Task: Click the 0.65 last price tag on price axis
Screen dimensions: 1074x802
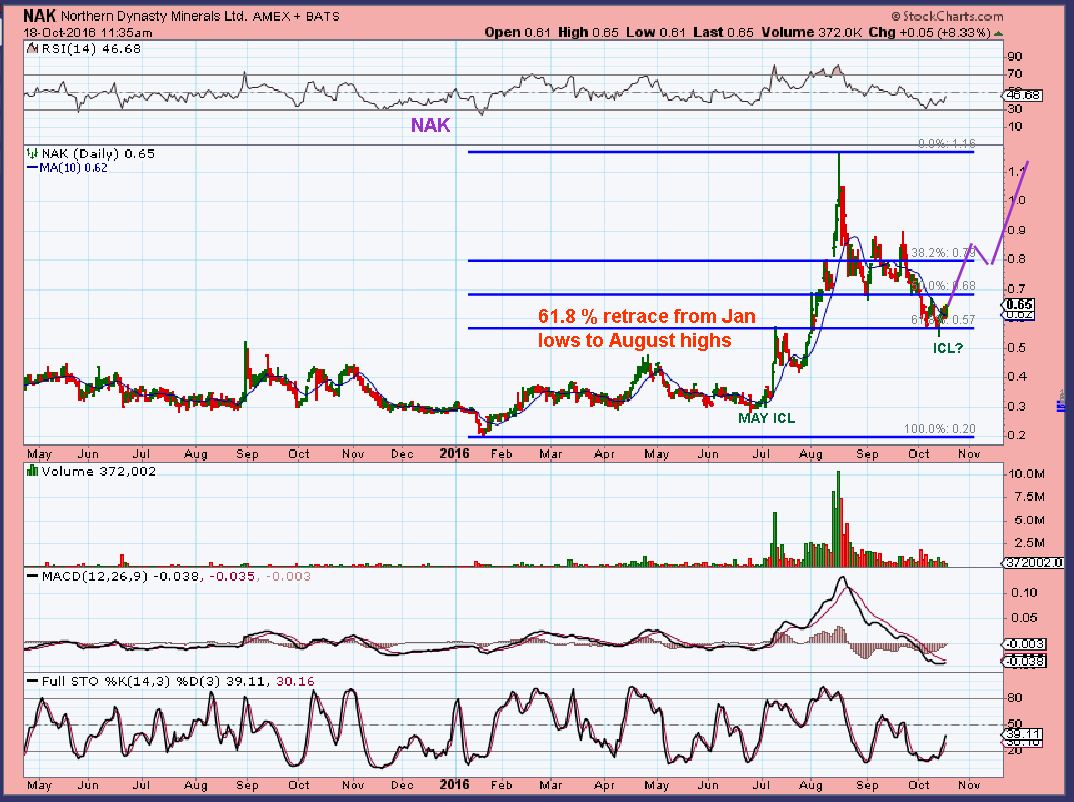Action: point(1021,305)
